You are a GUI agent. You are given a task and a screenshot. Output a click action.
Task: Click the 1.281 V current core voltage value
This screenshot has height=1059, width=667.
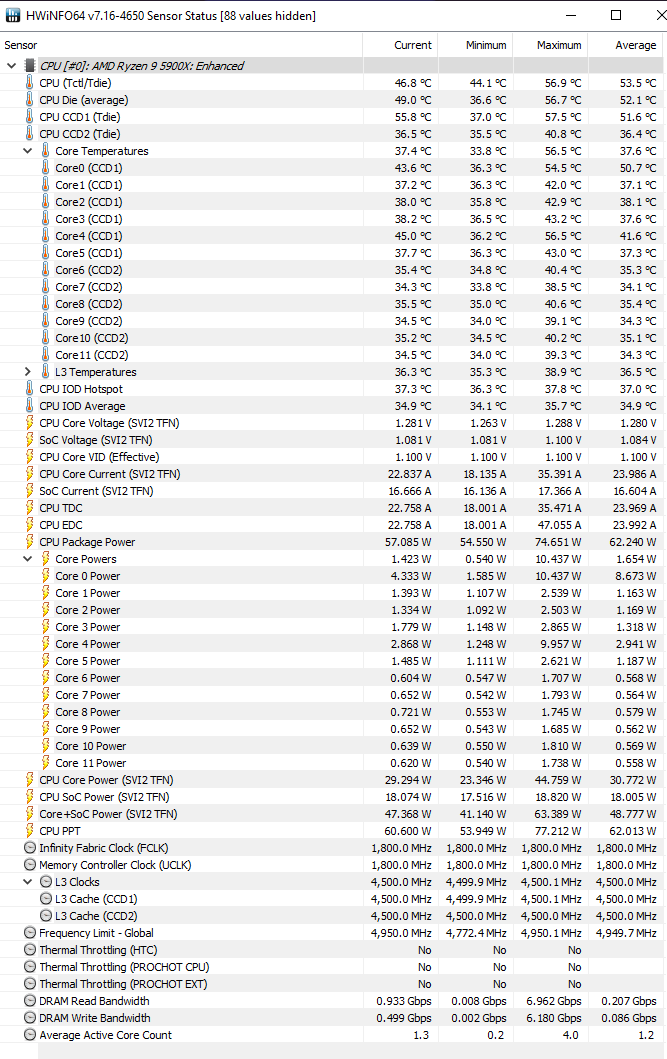click(x=413, y=423)
